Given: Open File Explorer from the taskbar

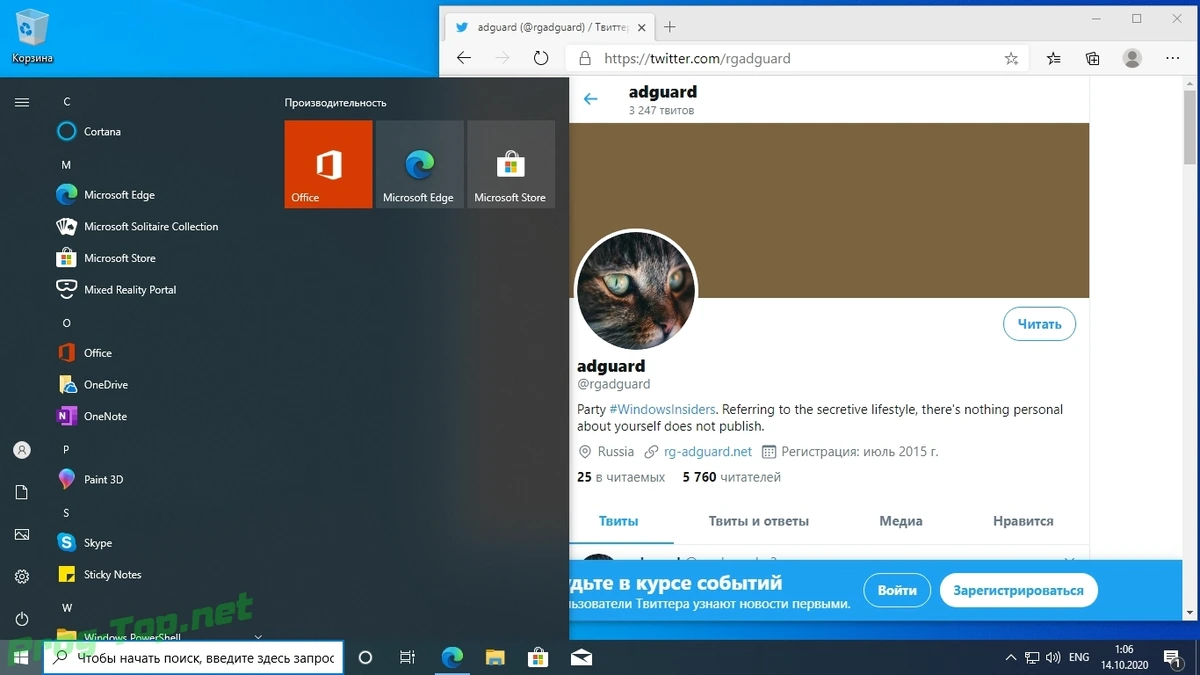Looking at the screenshot, I should pyautogui.click(x=495, y=657).
